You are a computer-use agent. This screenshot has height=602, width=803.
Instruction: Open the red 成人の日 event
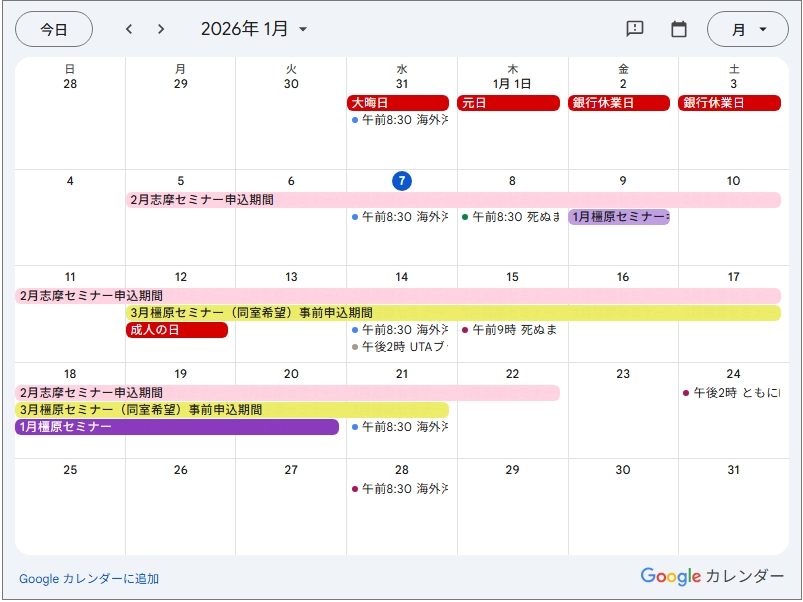coord(177,330)
